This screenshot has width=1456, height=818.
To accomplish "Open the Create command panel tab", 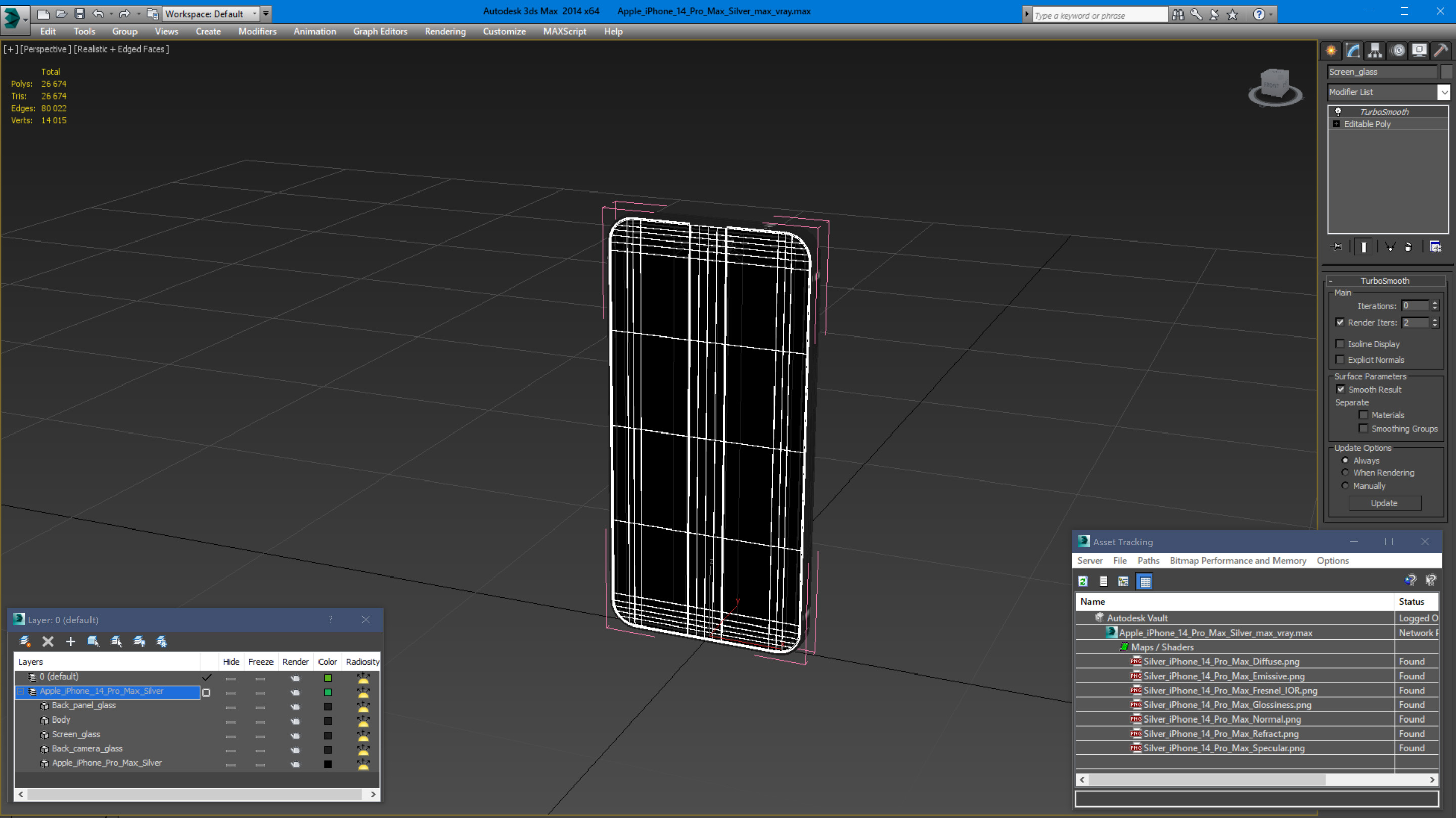I will click(x=1331, y=51).
